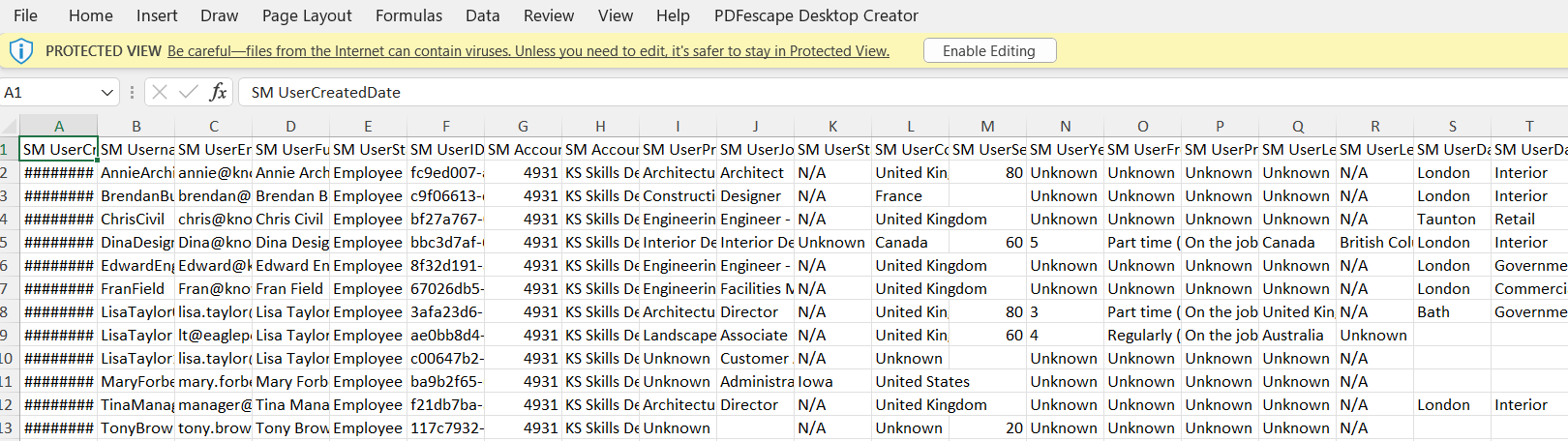Select column L header

point(911,127)
